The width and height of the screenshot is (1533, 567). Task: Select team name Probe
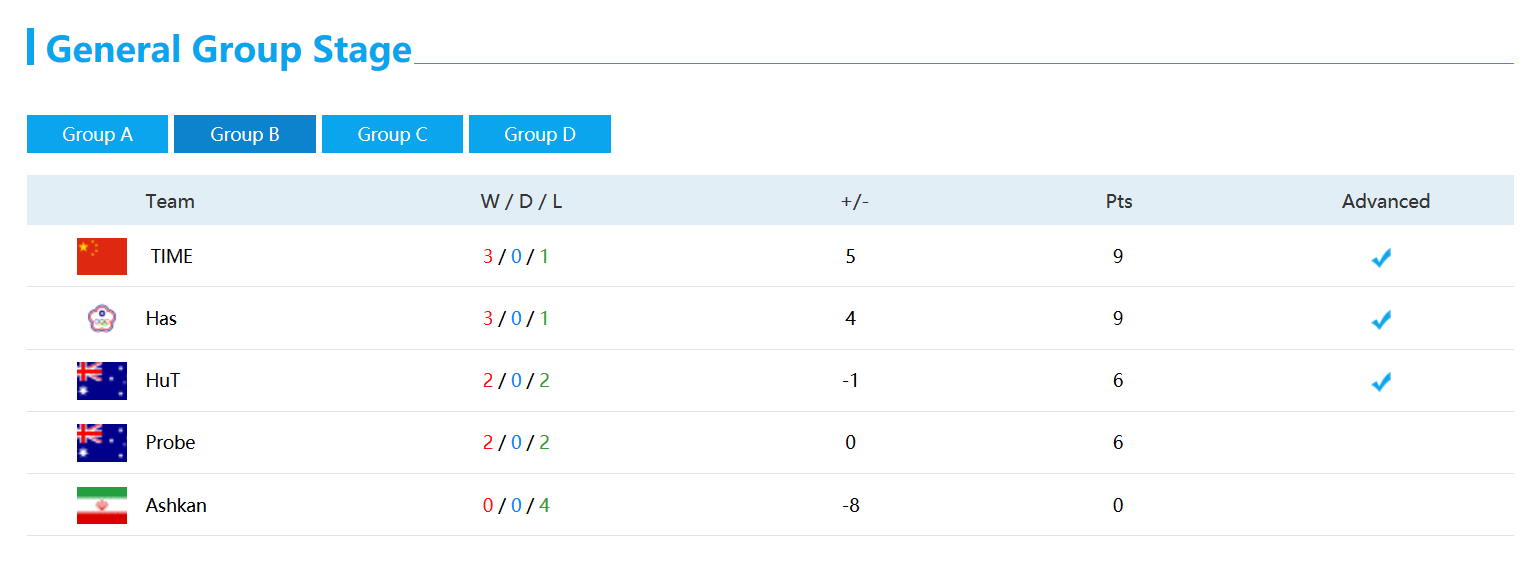170,442
